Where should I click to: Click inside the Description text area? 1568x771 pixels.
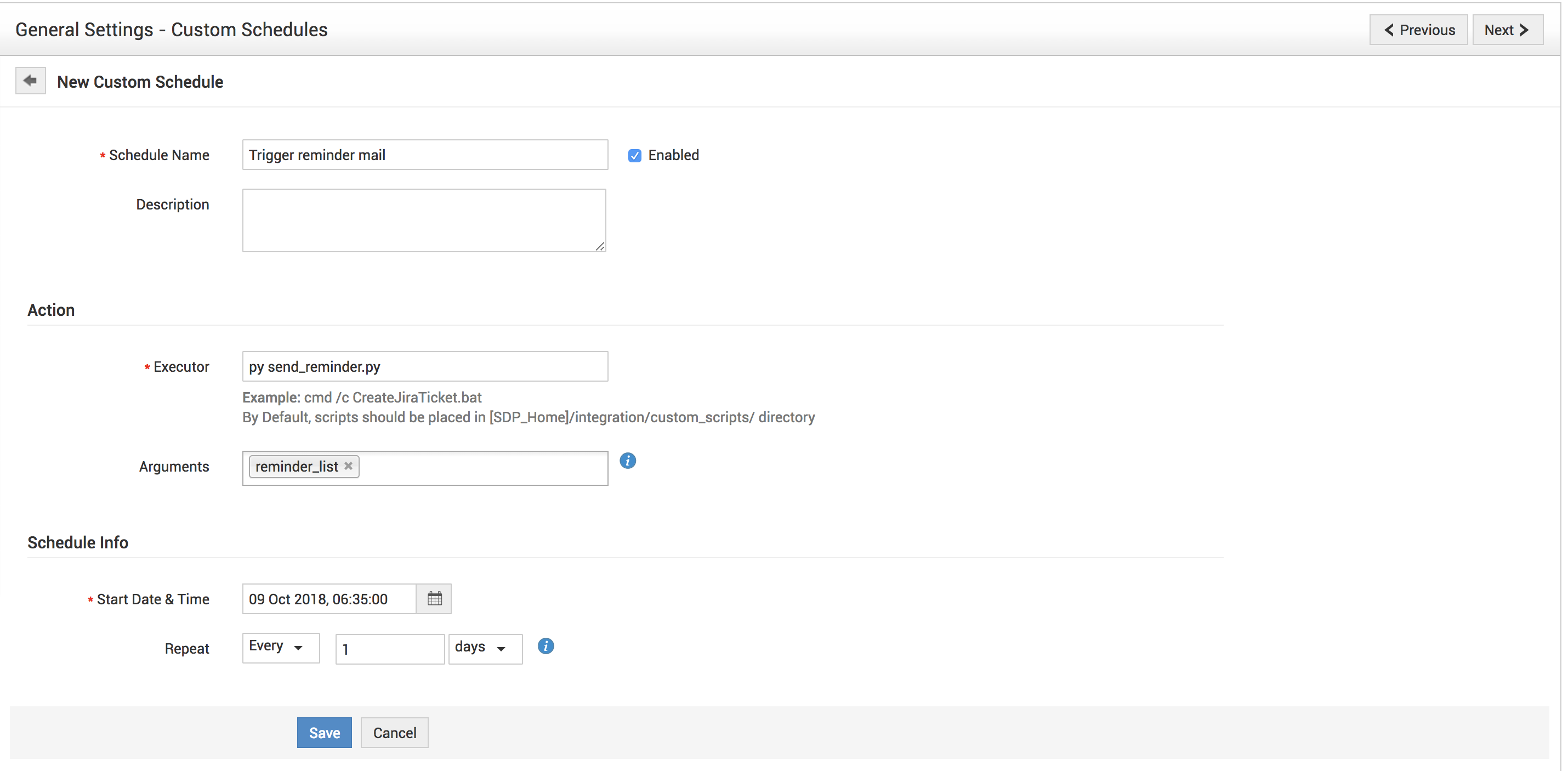(x=424, y=220)
